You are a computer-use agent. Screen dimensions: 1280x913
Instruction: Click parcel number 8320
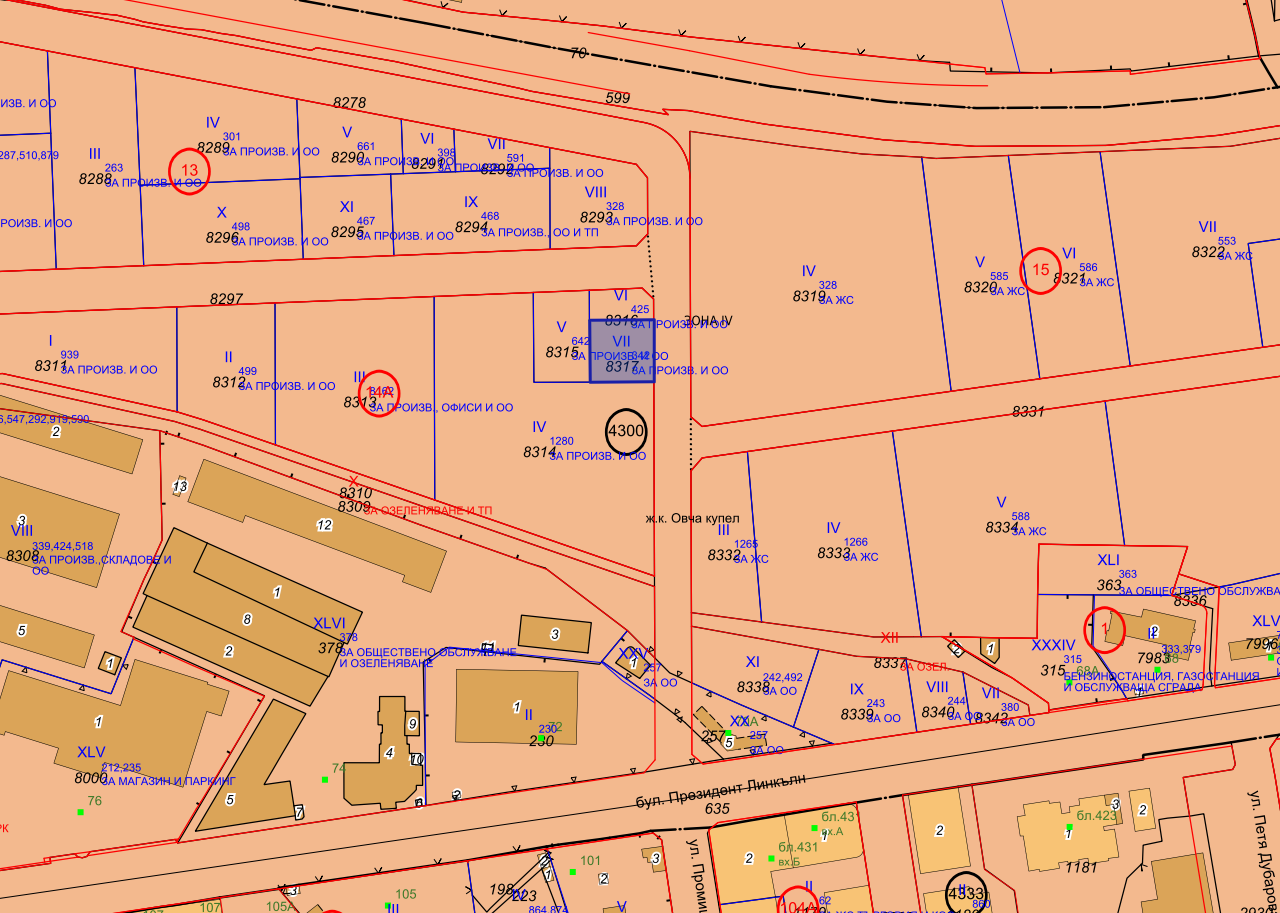(x=980, y=287)
